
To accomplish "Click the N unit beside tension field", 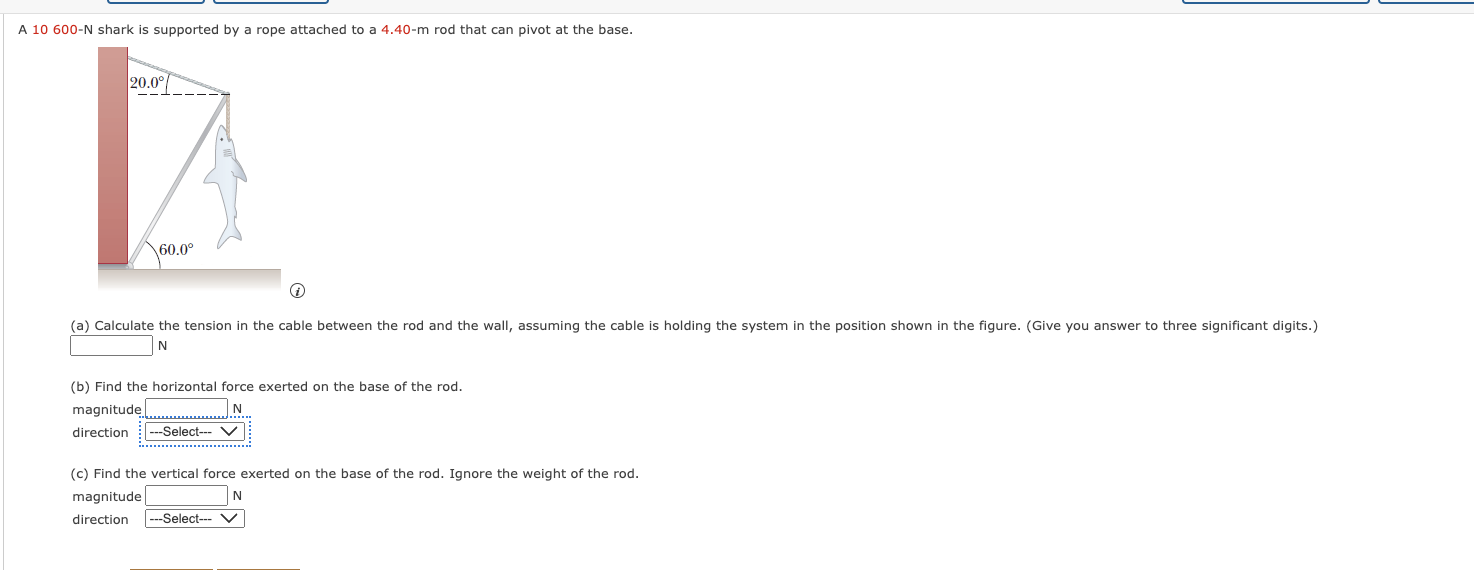I will 163,347.
